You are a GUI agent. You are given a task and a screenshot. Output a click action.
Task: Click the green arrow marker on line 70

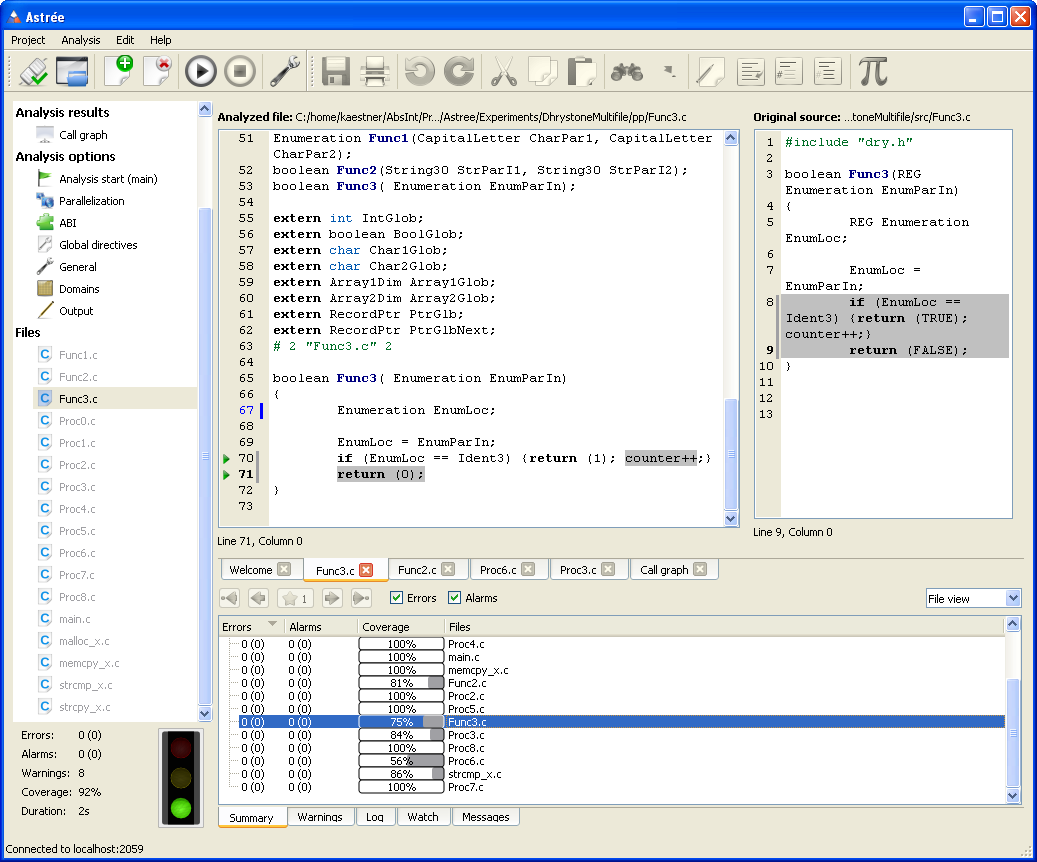[227, 458]
